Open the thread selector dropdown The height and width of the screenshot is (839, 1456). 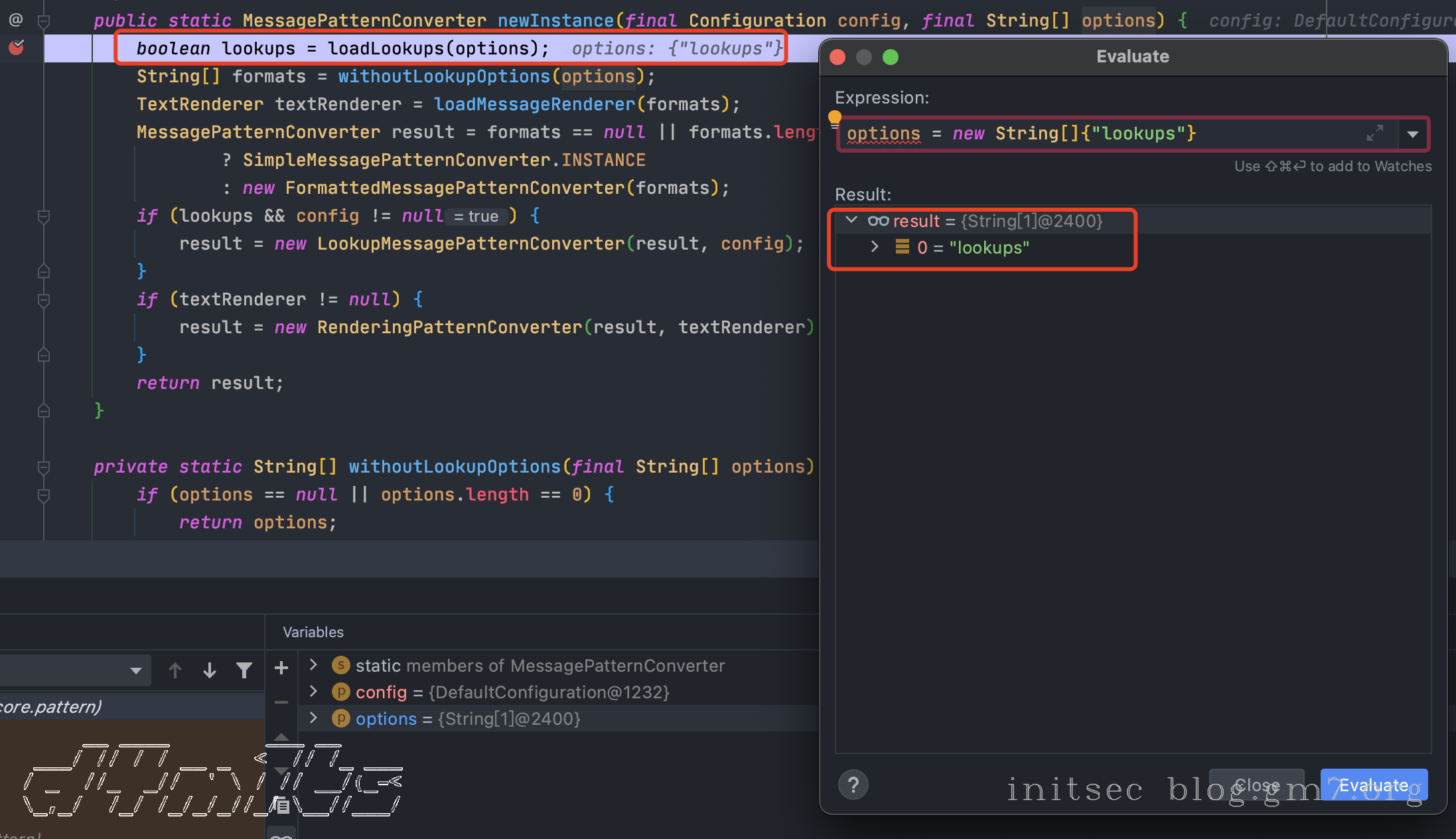[x=135, y=670]
